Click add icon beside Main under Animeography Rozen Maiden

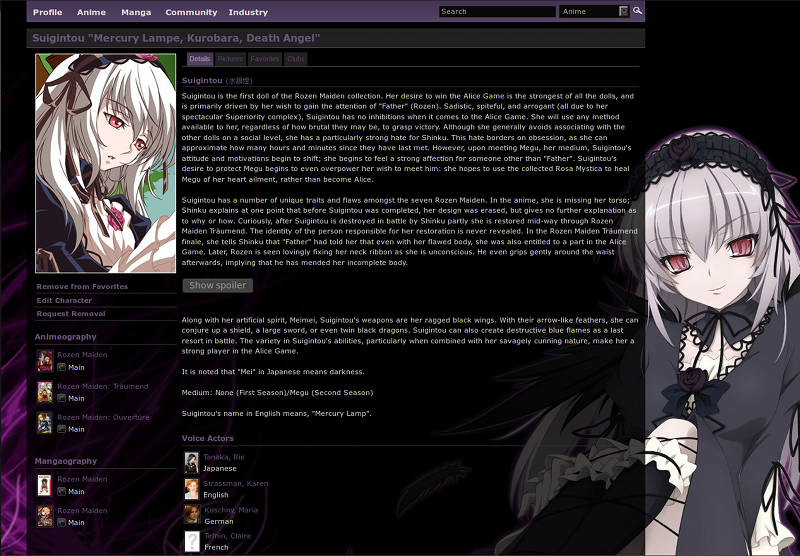pos(62,367)
